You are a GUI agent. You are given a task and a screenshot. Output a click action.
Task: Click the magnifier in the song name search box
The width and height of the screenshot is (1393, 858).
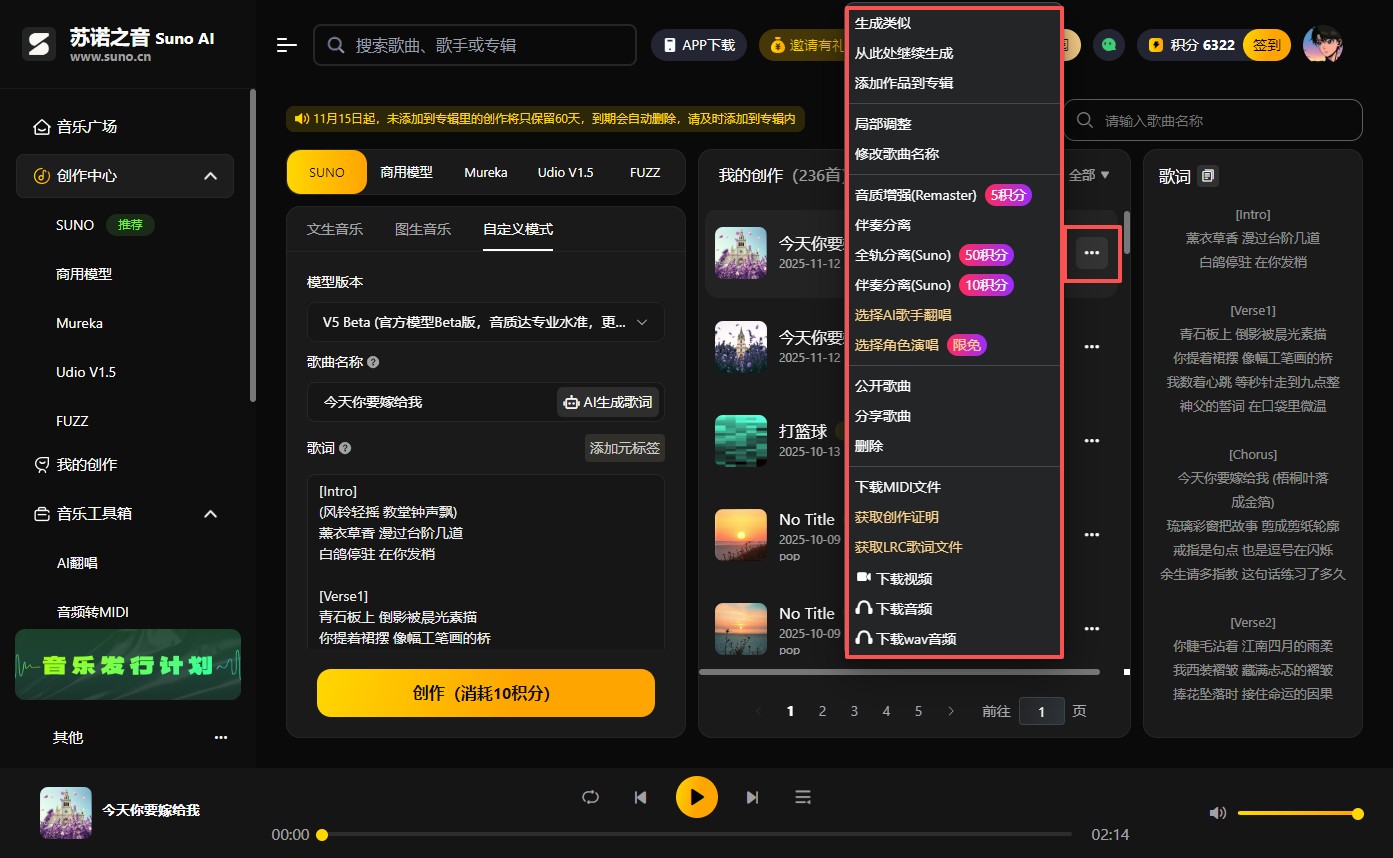pyautogui.click(x=1083, y=119)
